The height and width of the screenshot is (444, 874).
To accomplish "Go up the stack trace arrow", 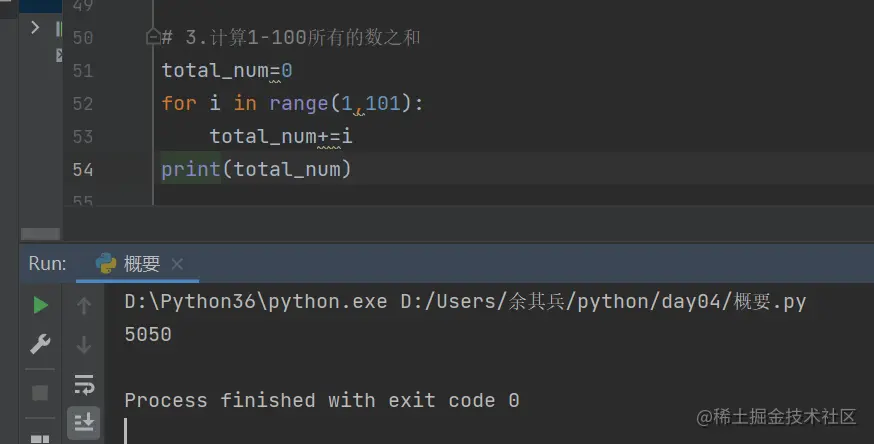I will tap(84, 306).
